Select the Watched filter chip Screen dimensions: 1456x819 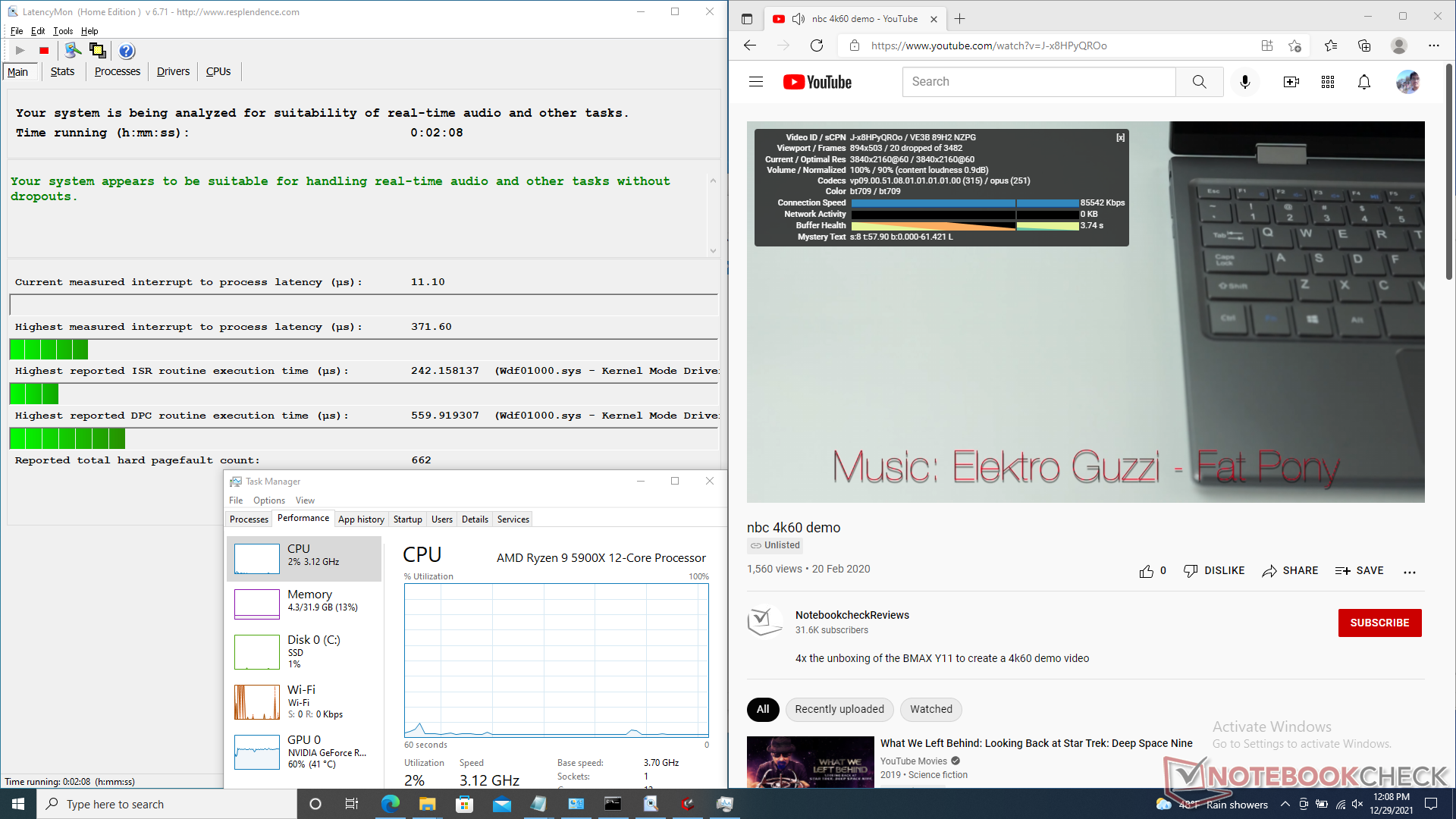[x=930, y=709]
